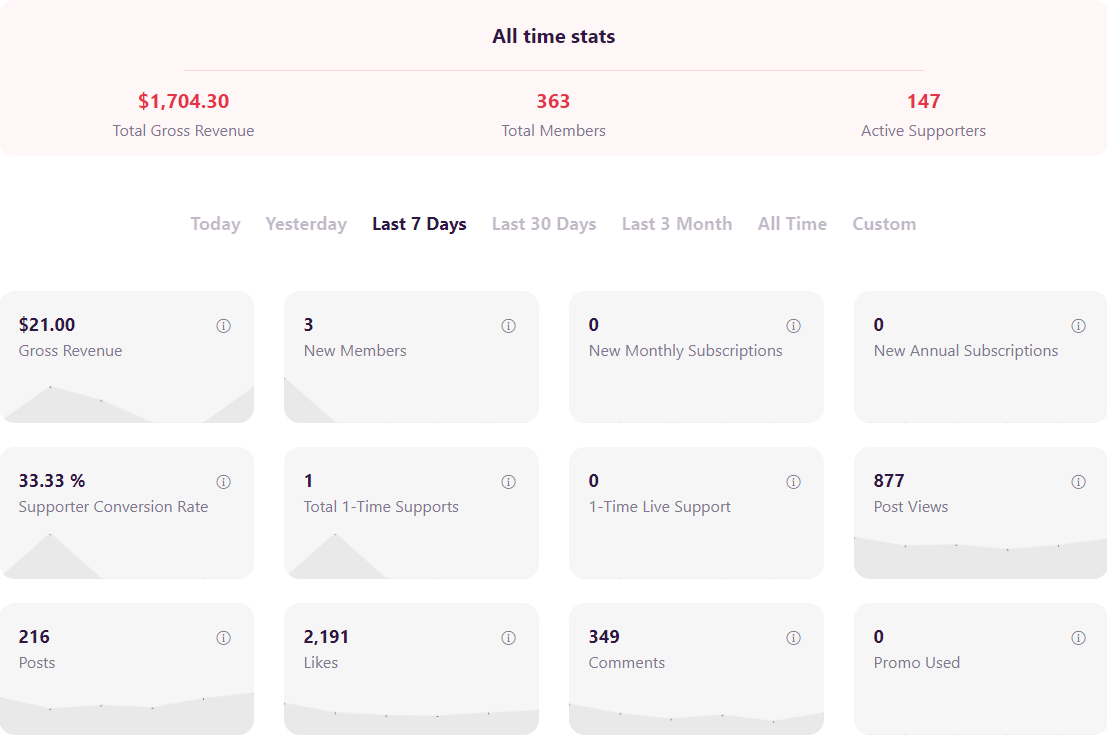Open info icon on Likes card

[508, 638]
